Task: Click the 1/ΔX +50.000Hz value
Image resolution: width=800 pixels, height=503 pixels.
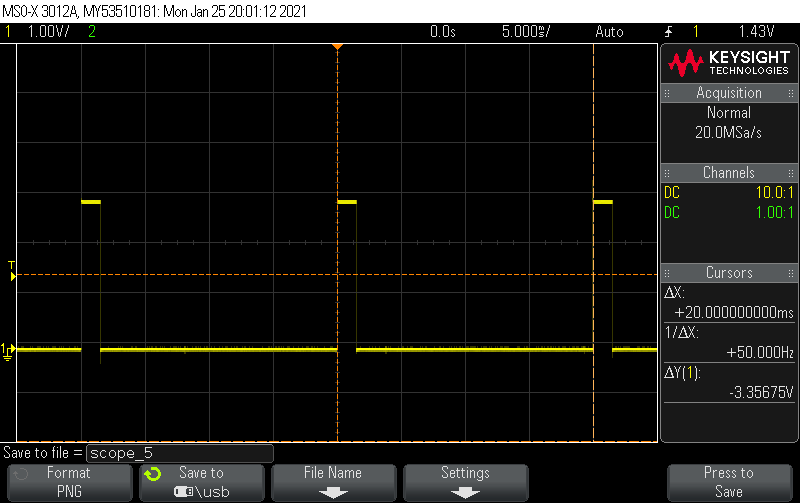Action: [x=760, y=353]
